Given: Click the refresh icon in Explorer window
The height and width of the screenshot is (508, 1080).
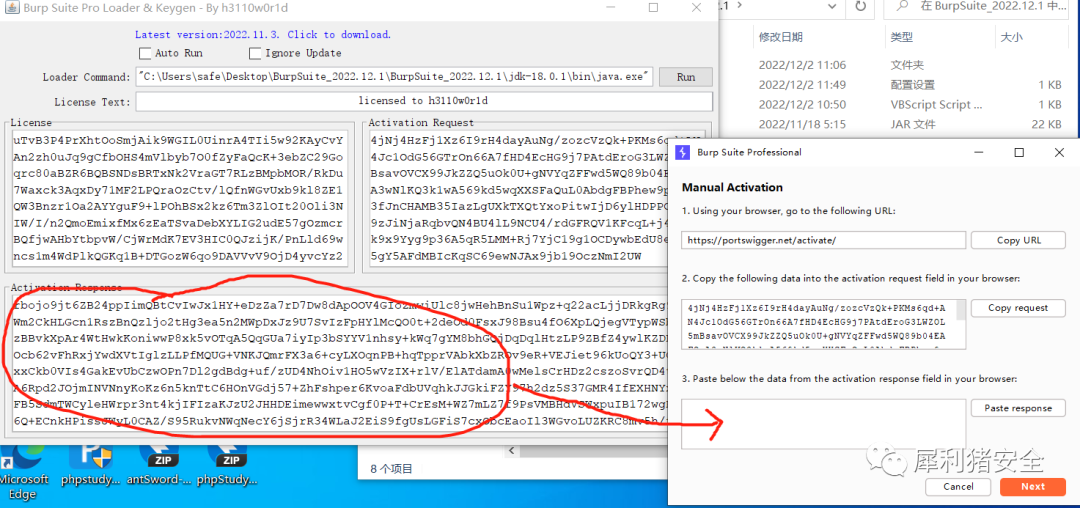Looking at the screenshot, I should coord(860,7).
